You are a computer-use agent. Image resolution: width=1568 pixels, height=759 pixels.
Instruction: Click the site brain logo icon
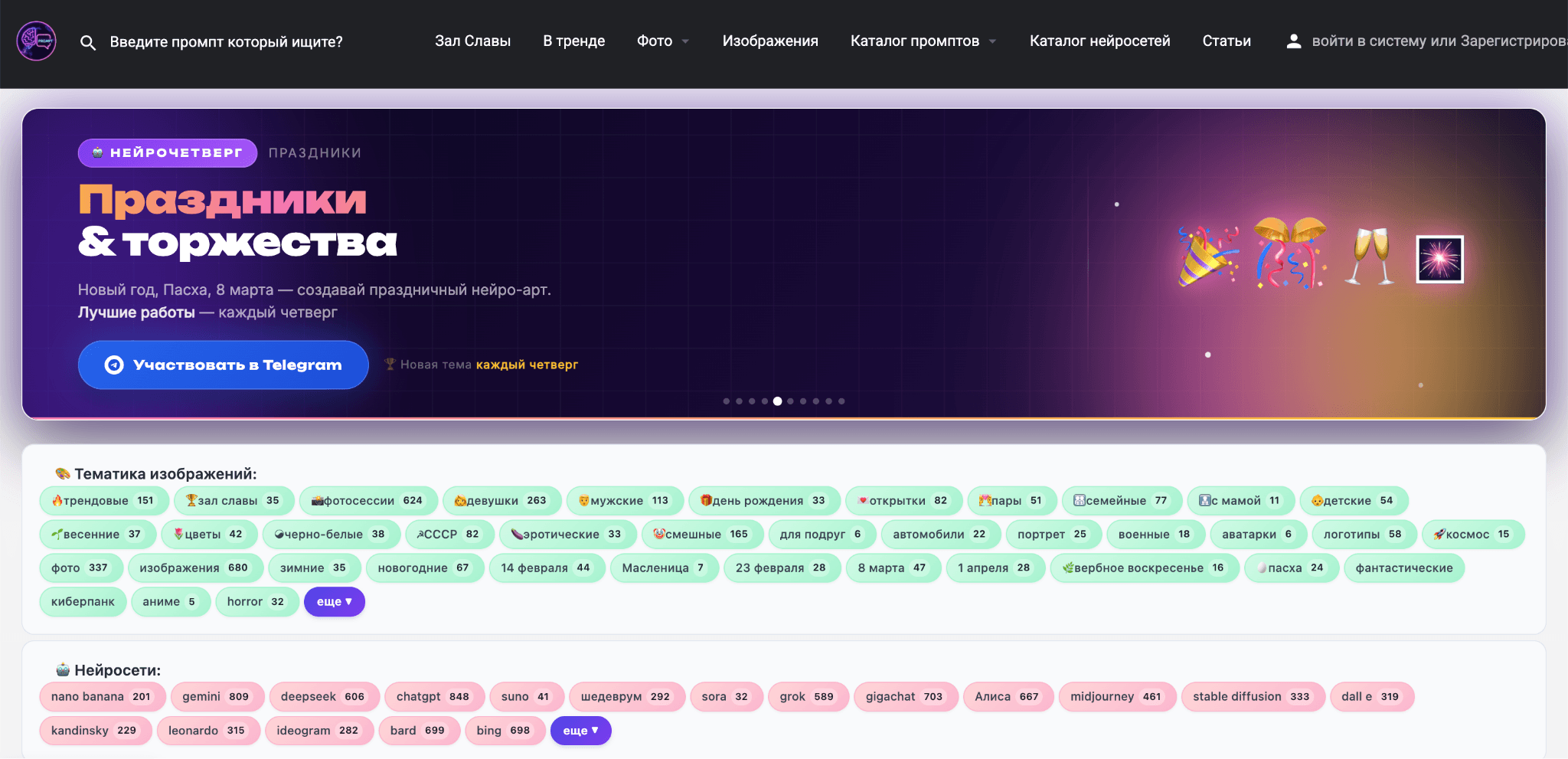(x=36, y=41)
